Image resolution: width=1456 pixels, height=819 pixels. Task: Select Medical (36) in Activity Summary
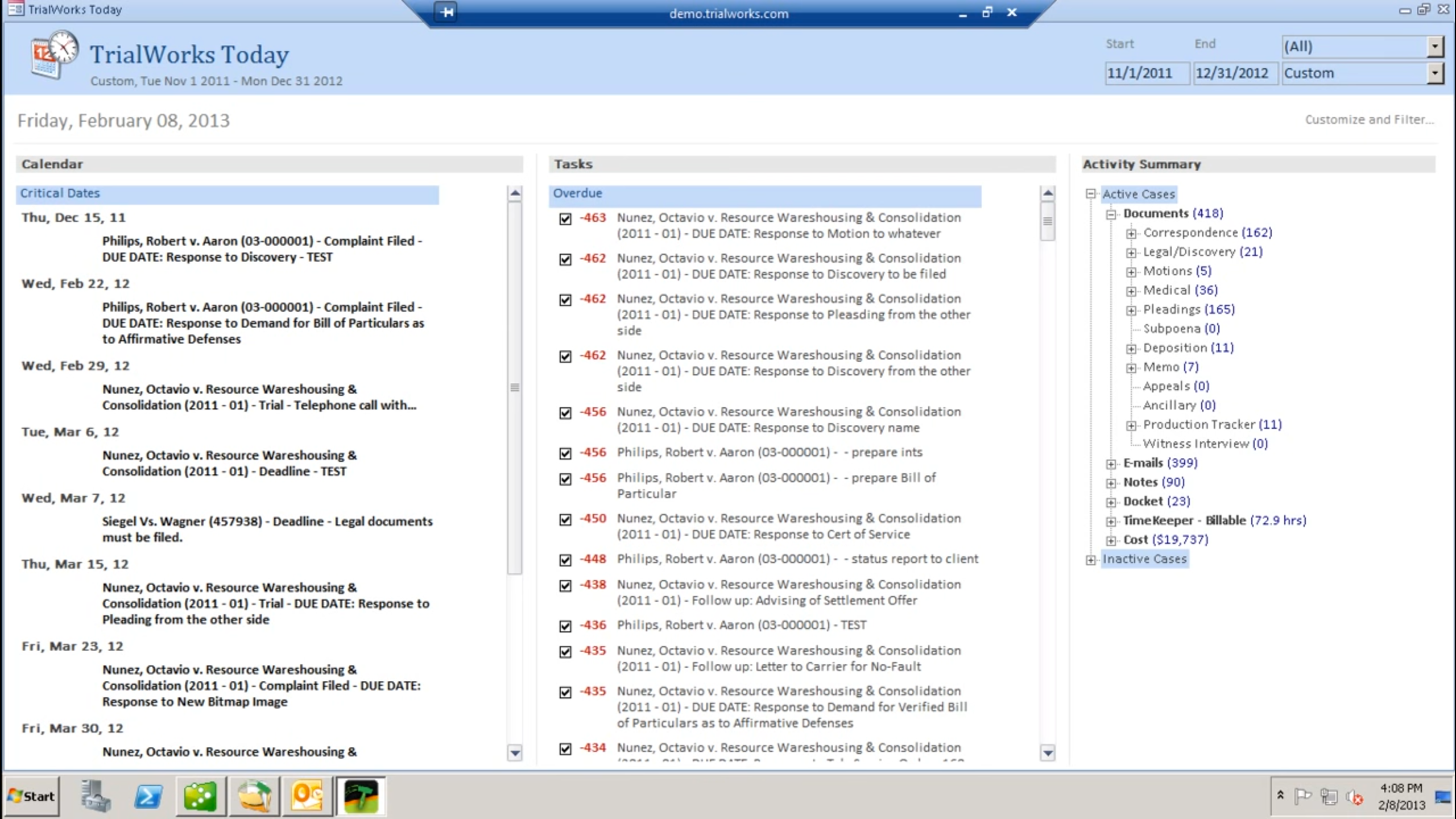tap(1180, 290)
